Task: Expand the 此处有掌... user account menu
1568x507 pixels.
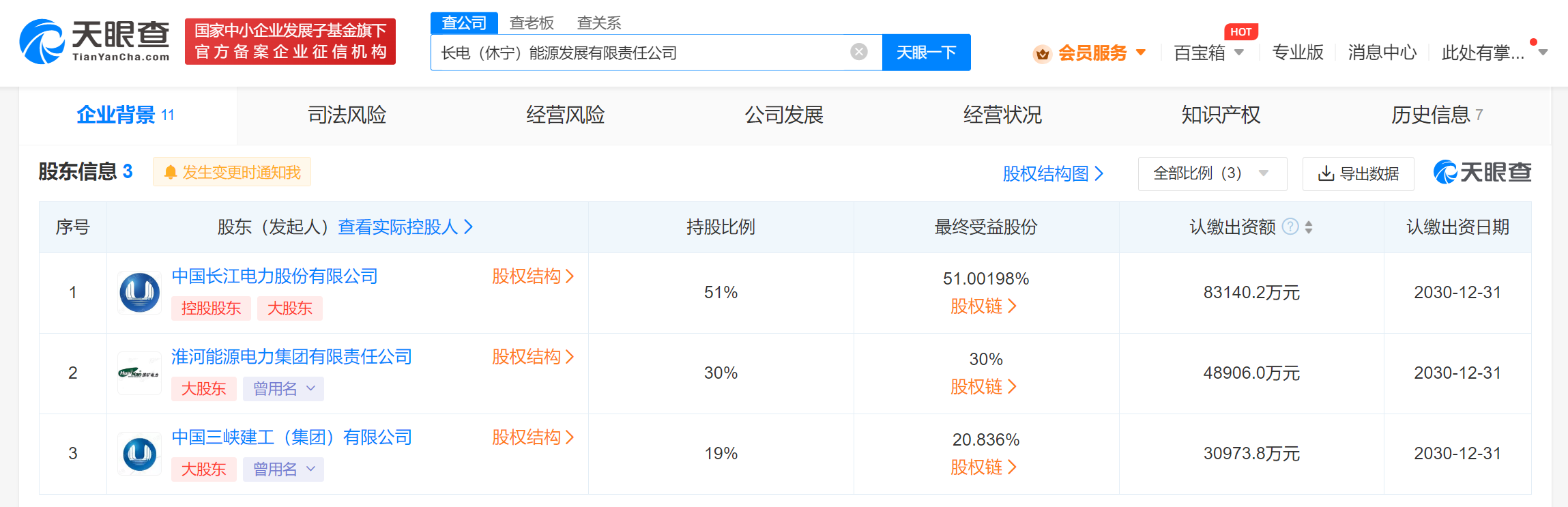Action: (1494, 53)
